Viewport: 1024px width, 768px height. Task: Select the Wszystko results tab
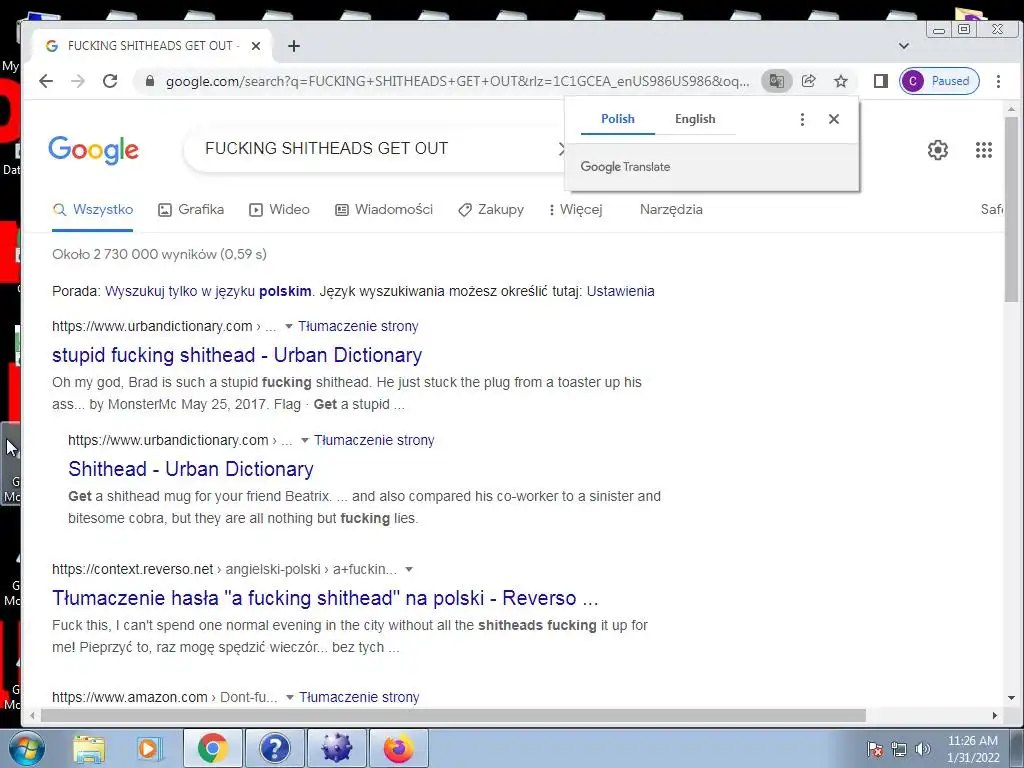(93, 210)
